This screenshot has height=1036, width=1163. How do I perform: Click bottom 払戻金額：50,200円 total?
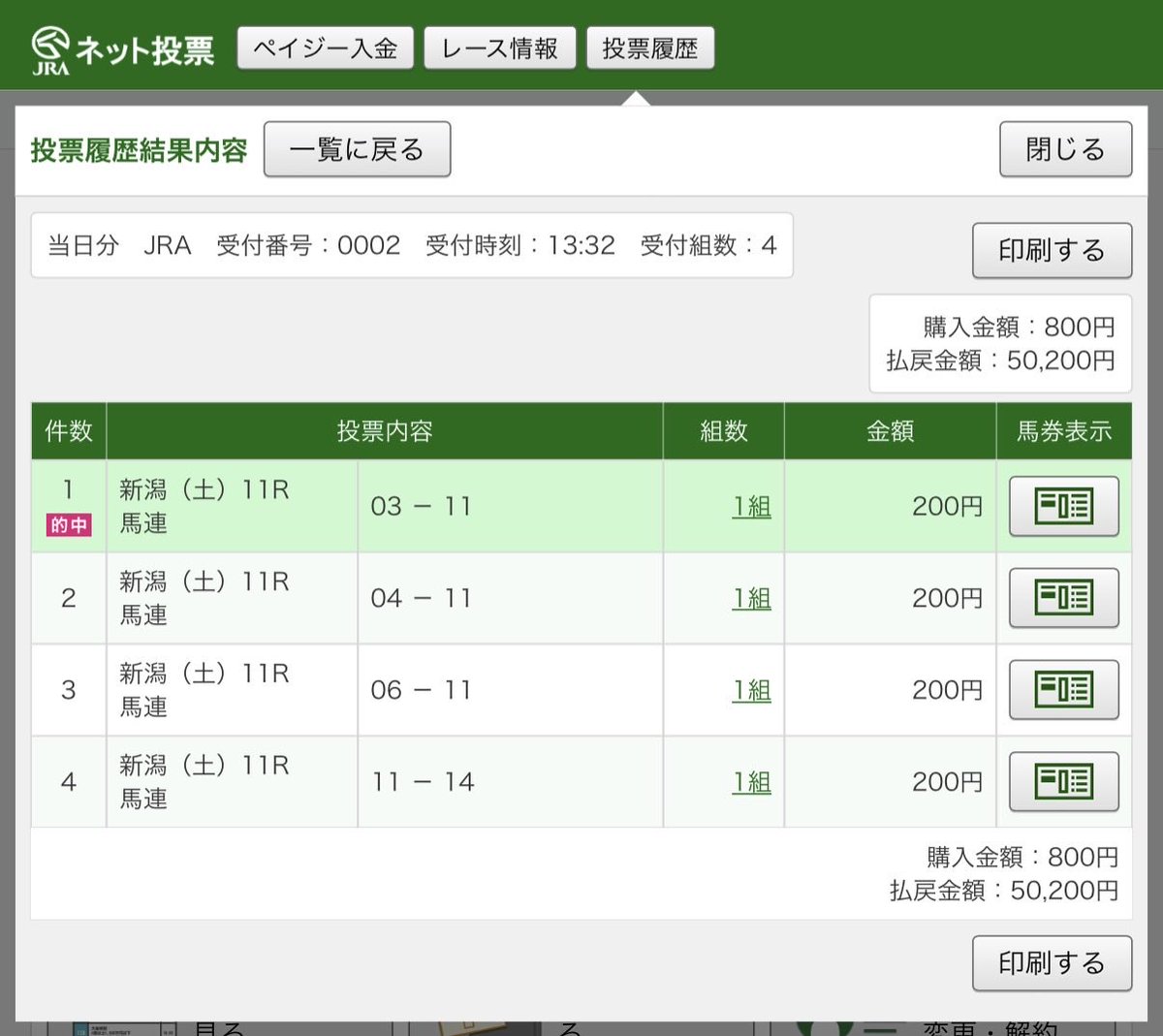click(1004, 891)
